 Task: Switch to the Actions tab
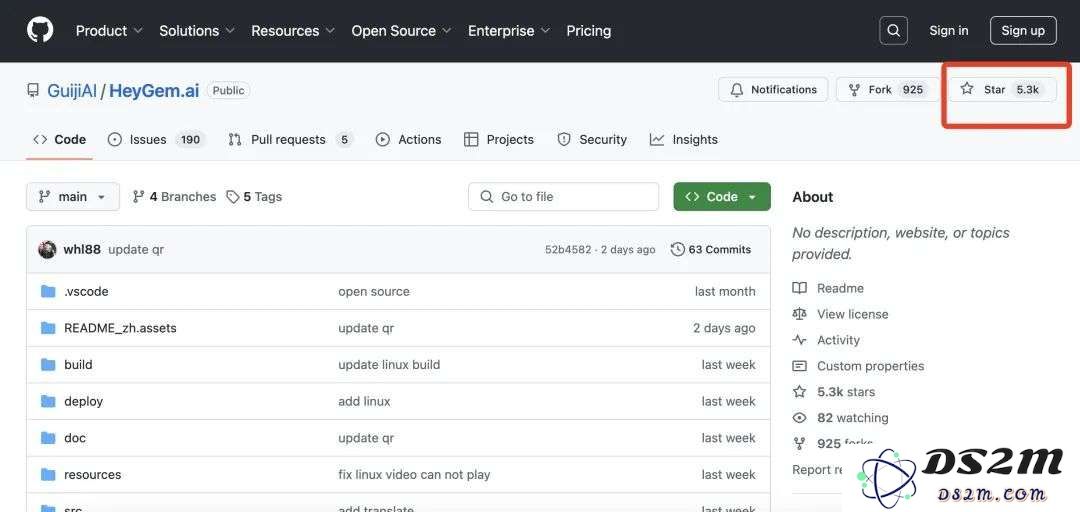408,139
